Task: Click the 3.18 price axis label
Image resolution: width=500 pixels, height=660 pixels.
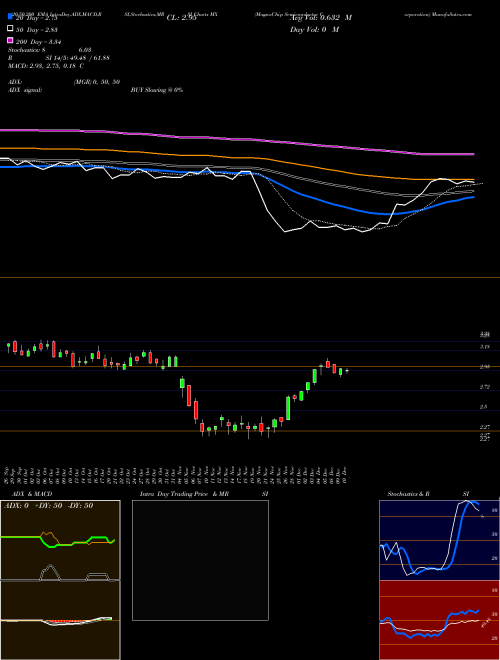Action: [484, 347]
